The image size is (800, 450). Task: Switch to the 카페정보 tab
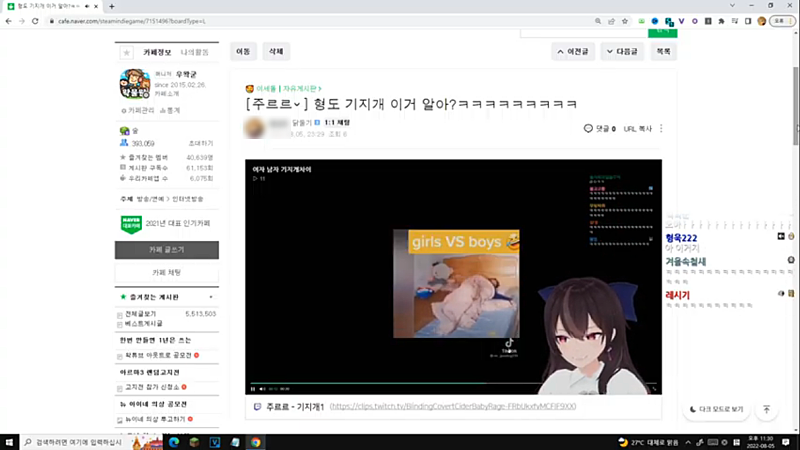[157, 53]
